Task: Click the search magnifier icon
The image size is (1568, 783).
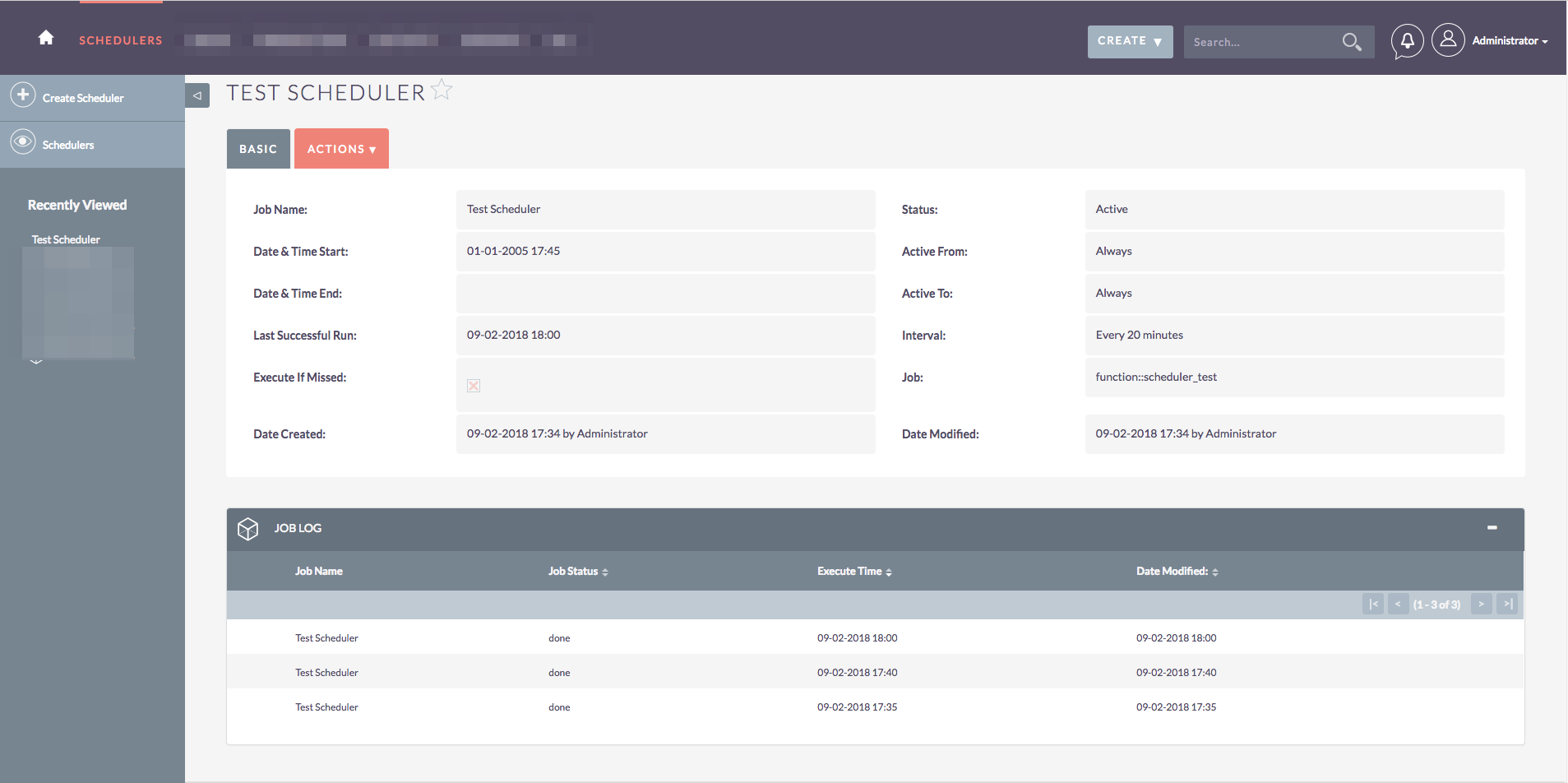Action: click(x=1352, y=42)
